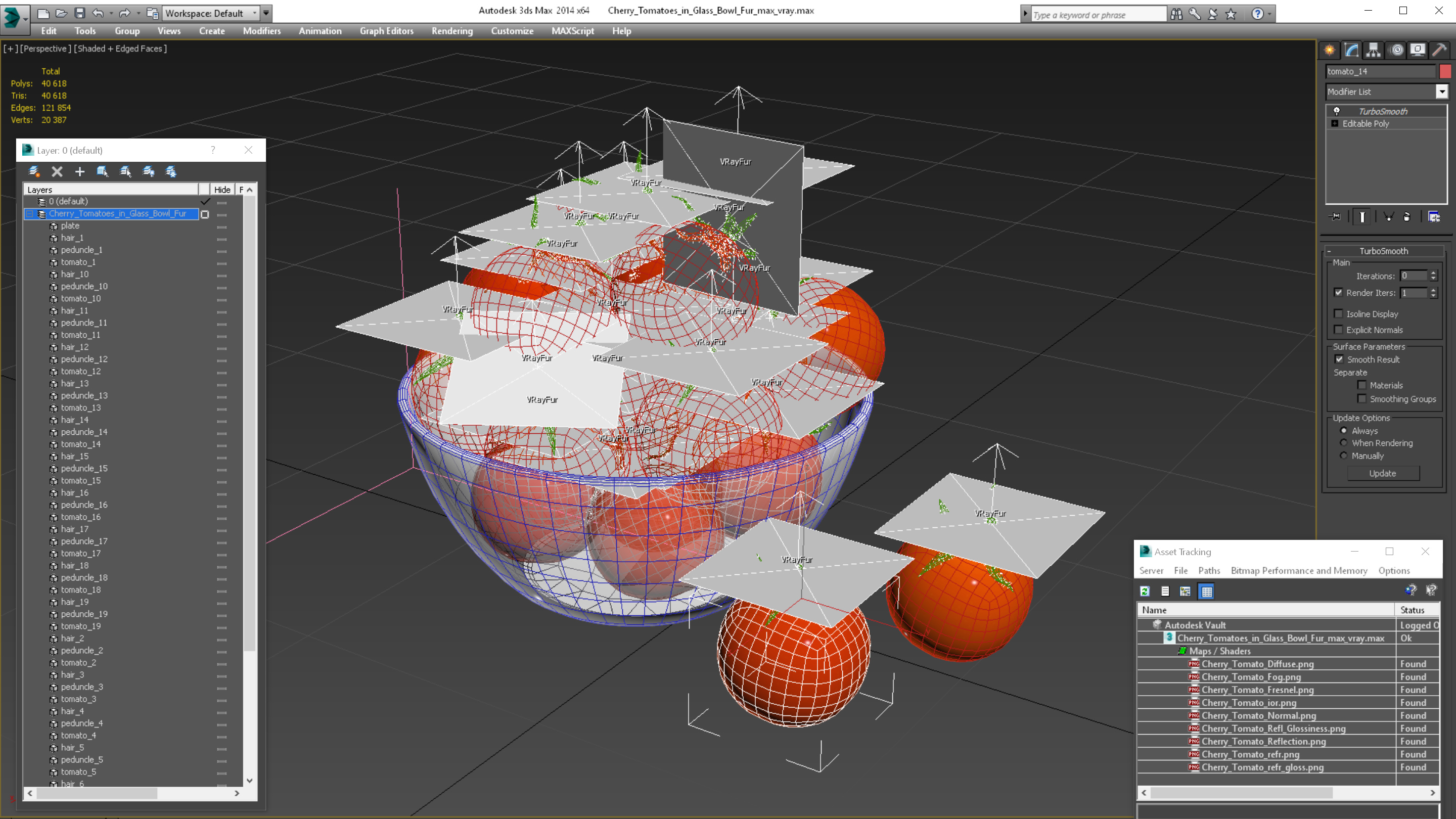Click the Hide column header in Layer dialog

[x=222, y=190]
